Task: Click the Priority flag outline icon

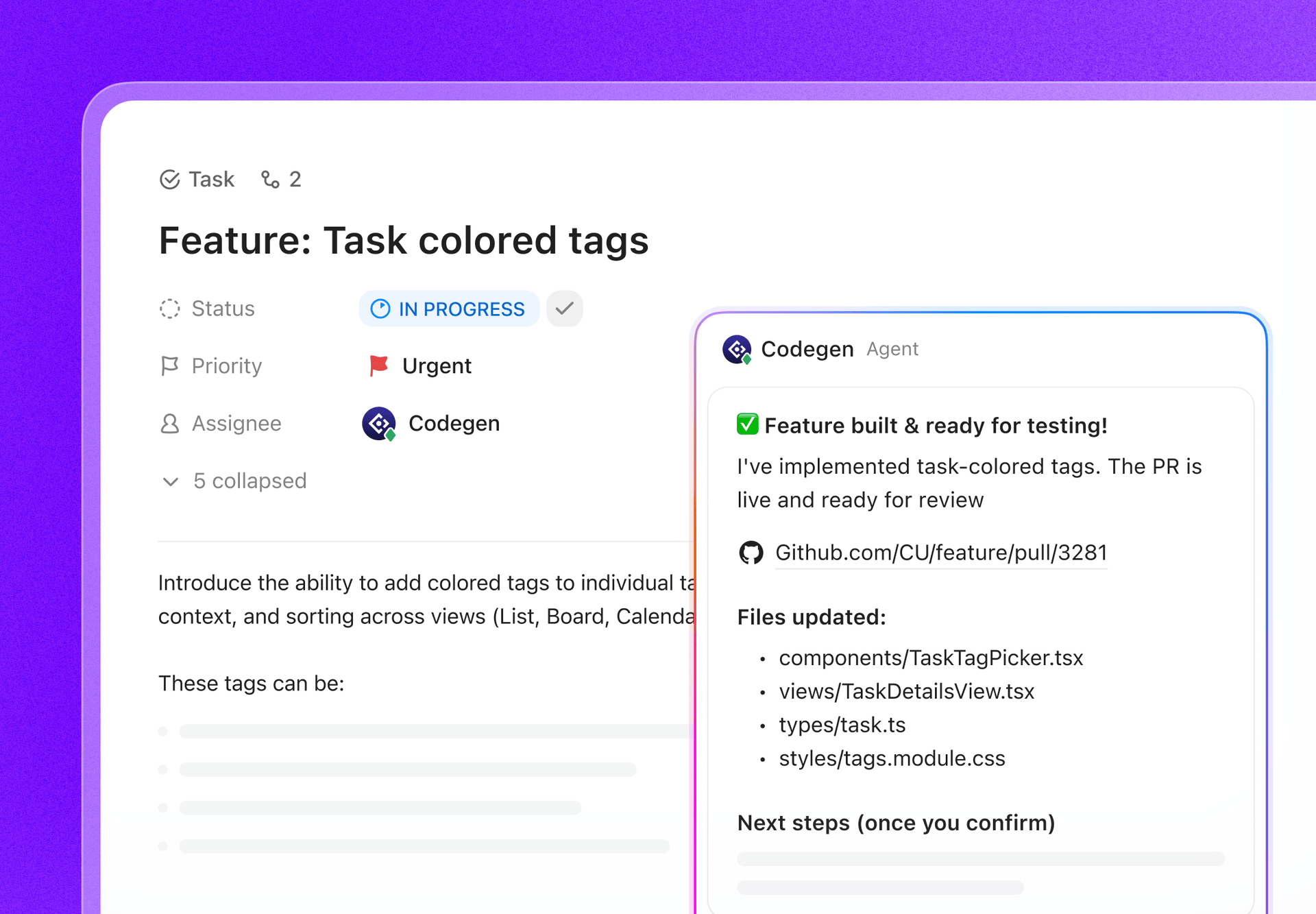Action: click(169, 365)
